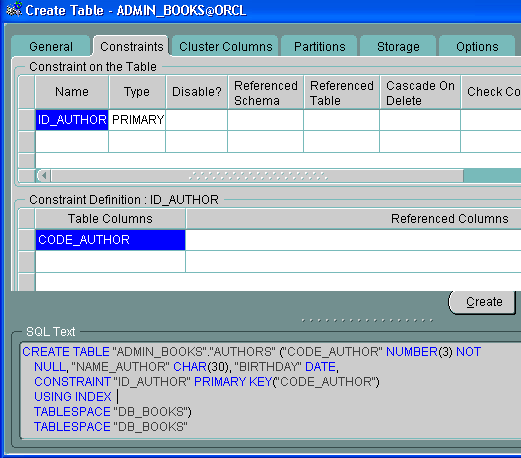
Task: Go to the Partitions tab
Action: tap(319, 46)
